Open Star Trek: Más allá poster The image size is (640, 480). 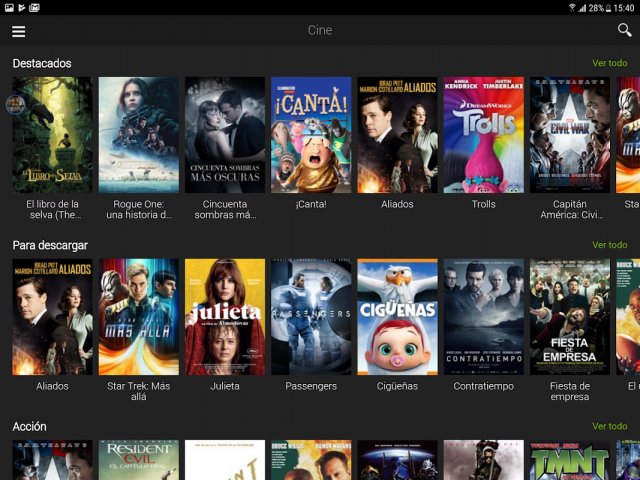pos(139,317)
